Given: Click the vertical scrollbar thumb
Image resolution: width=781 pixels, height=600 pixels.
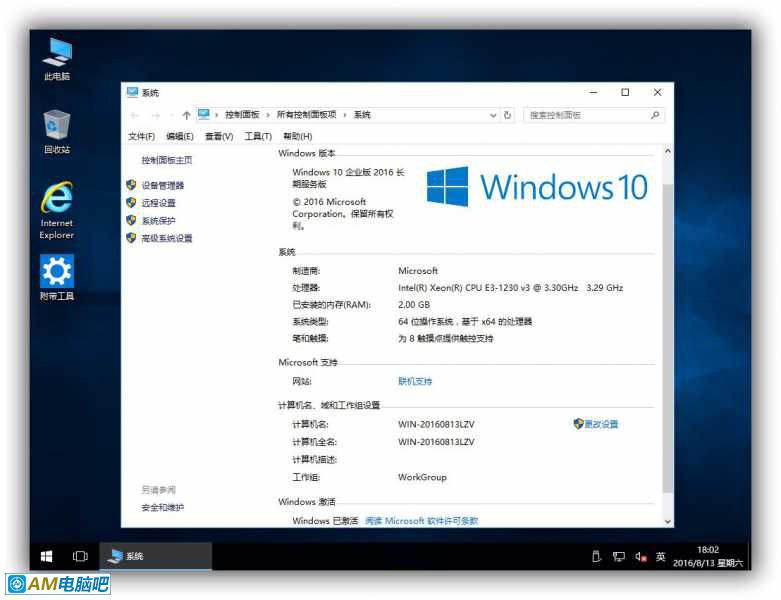Looking at the screenshot, I should [667, 339].
